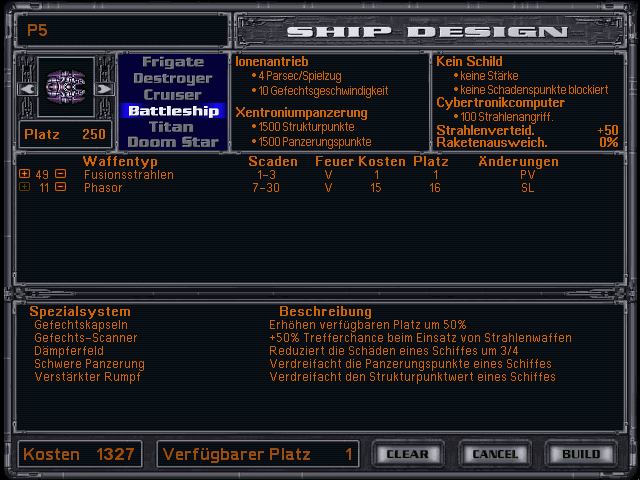Decrease Fusionsstrahlen count with minus icon
This screenshot has height=480, width=640.
tap(60, 175)
